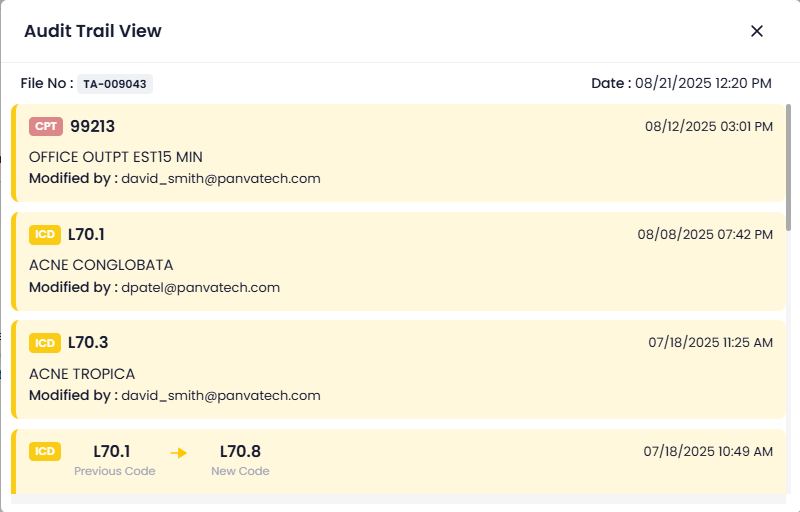Image resolution: width=800 pixels, height=512 pixels.
Task: Click the ACNE CONGLOBATA description text
Action: point(101,265)
